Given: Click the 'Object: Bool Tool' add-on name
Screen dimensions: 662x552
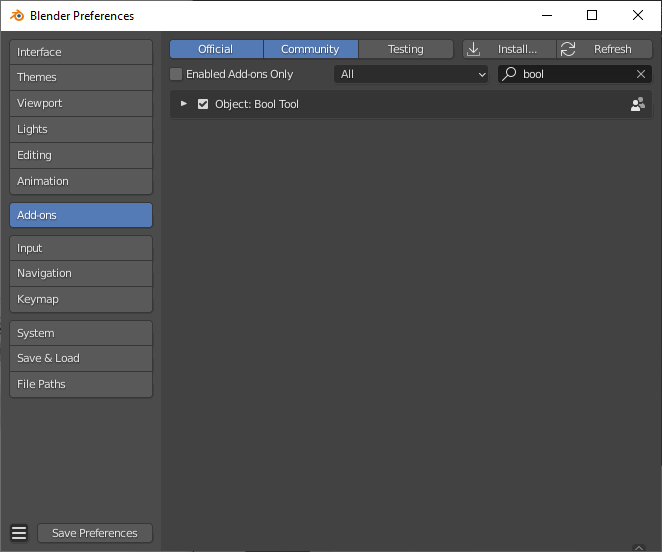Looking at the screenshot, I should tap(257, 104).
